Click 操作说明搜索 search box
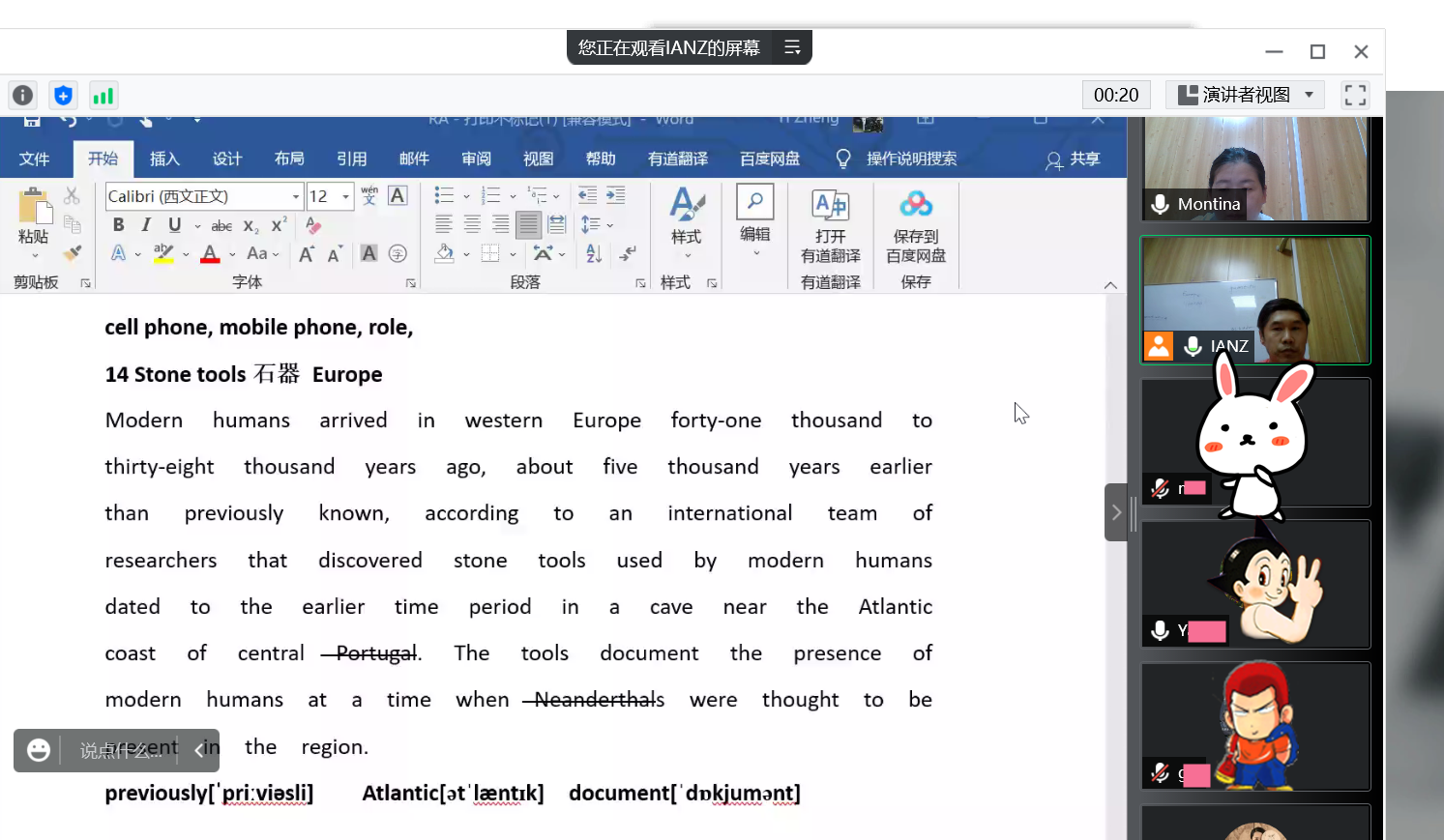Viewport: 1444px width, 840px height. pos(898,159)
